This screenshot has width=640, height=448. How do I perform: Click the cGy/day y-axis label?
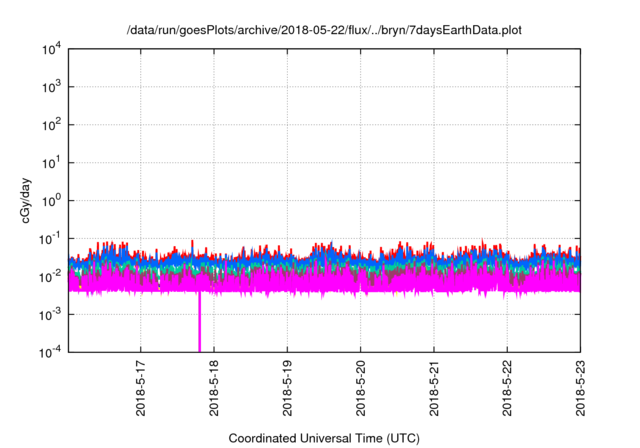point(25,200)
